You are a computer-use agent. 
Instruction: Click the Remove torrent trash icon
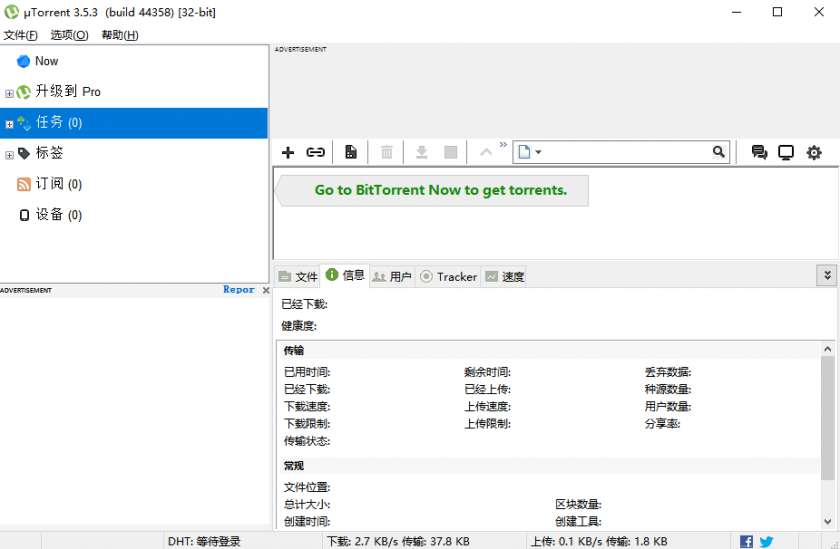387,153
